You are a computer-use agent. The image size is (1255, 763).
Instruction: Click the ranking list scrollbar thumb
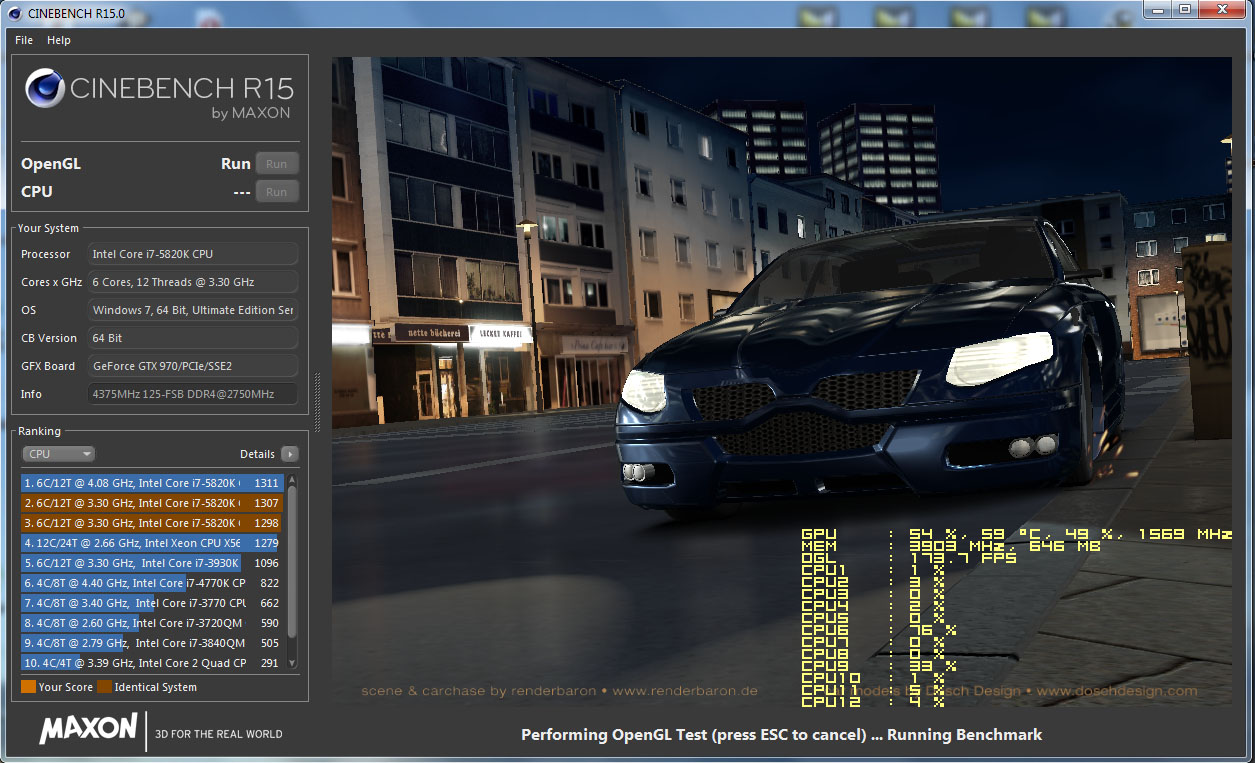pos(292,563)
